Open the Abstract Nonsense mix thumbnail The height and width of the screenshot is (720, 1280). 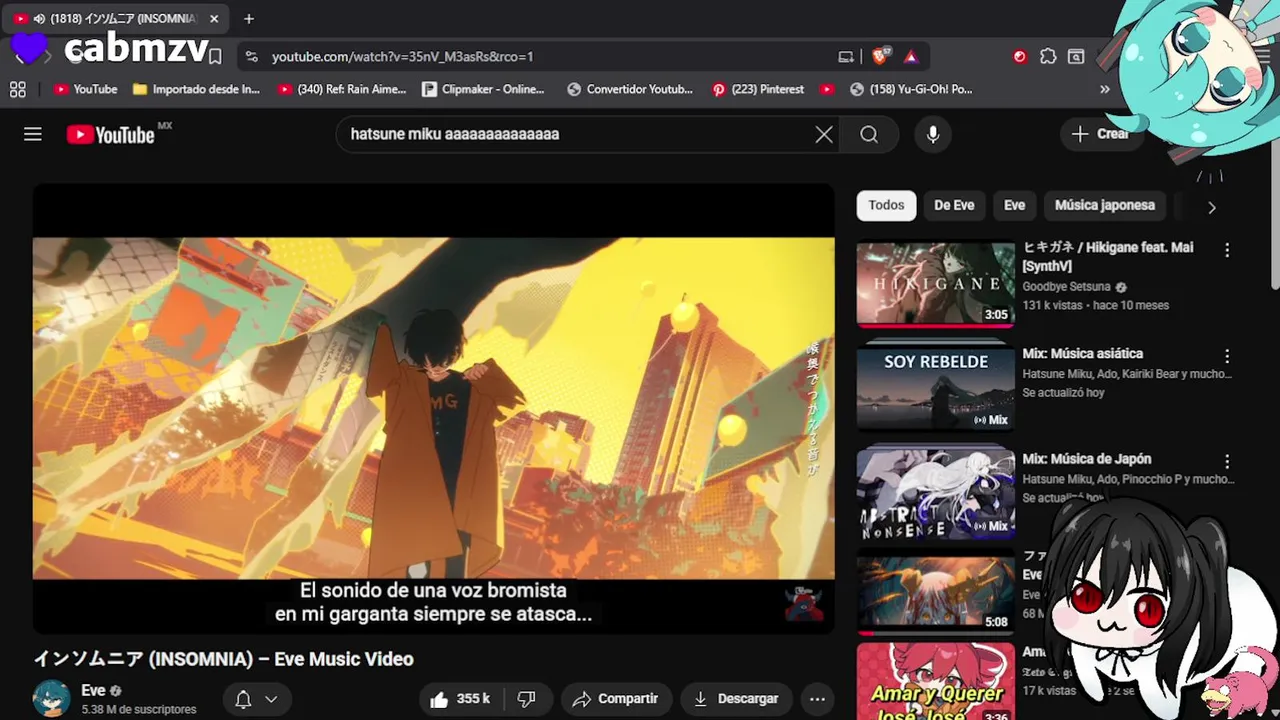coord(936,493)
